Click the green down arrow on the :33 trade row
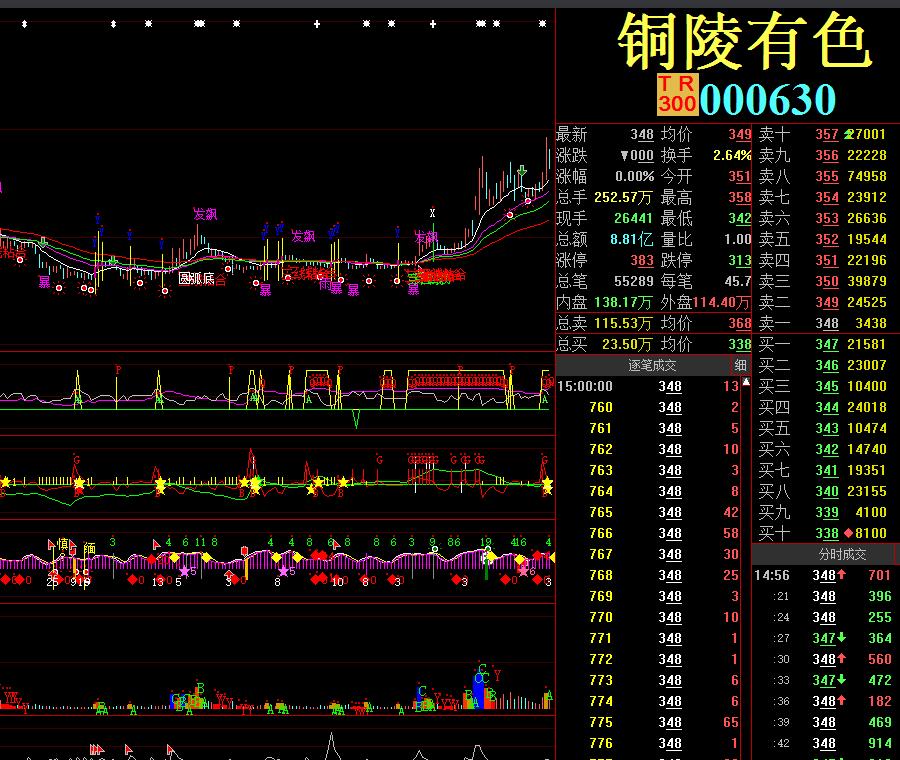 pos(841,680)
